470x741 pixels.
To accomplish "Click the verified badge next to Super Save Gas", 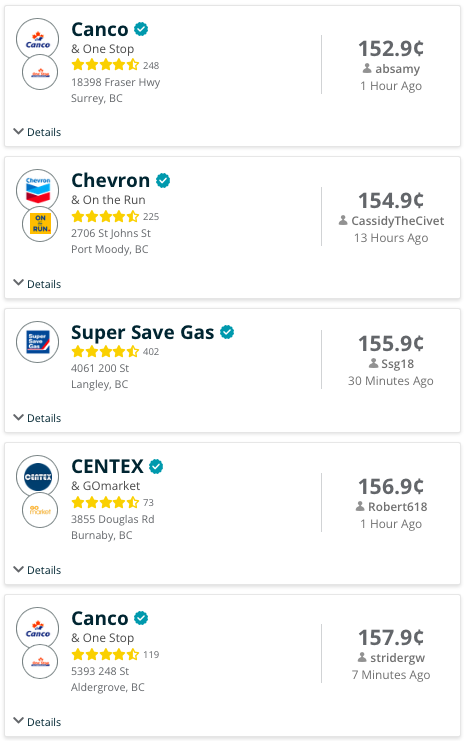I will [x=227, y=332].
